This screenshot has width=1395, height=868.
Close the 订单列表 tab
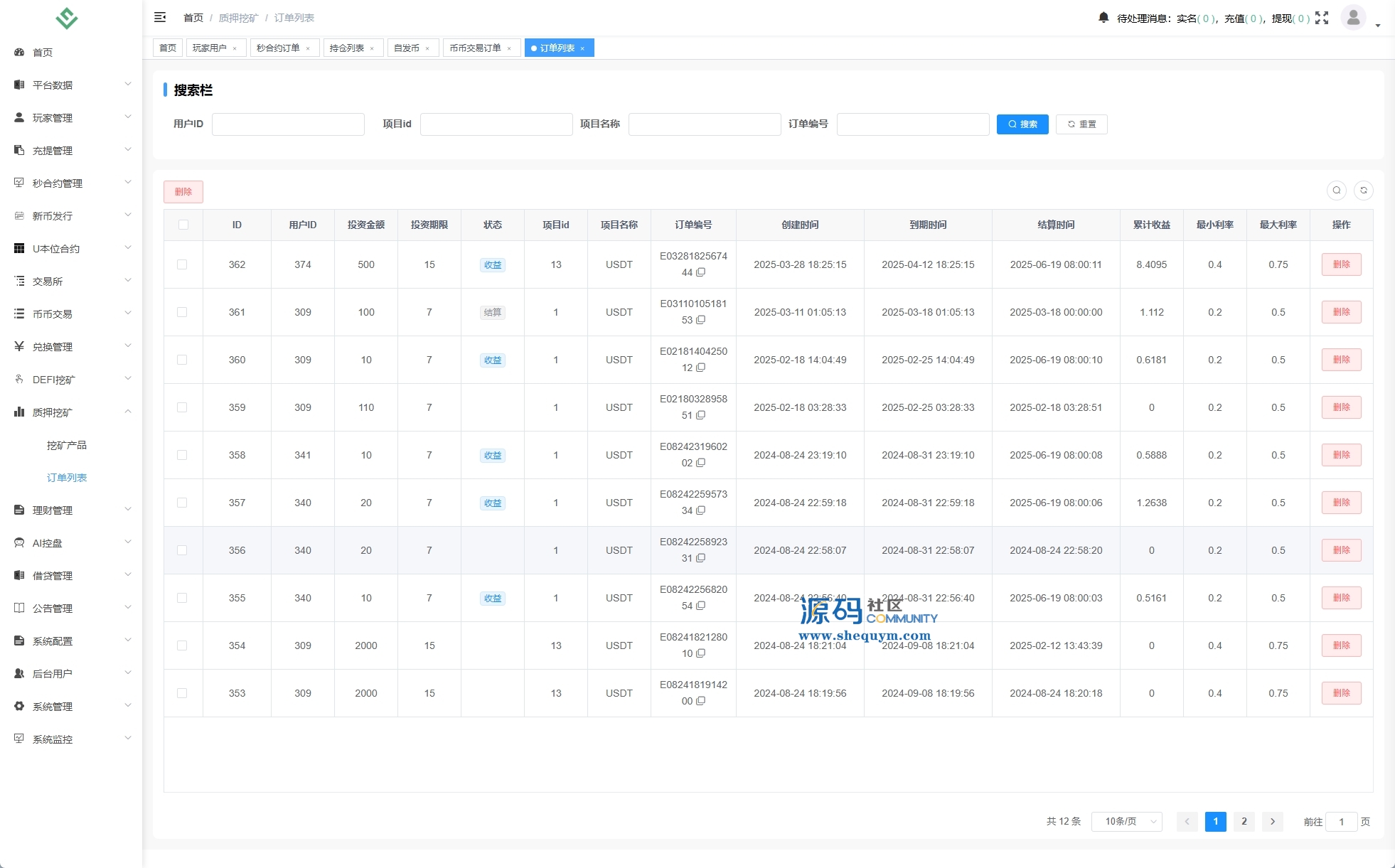[x=582, y=48]
